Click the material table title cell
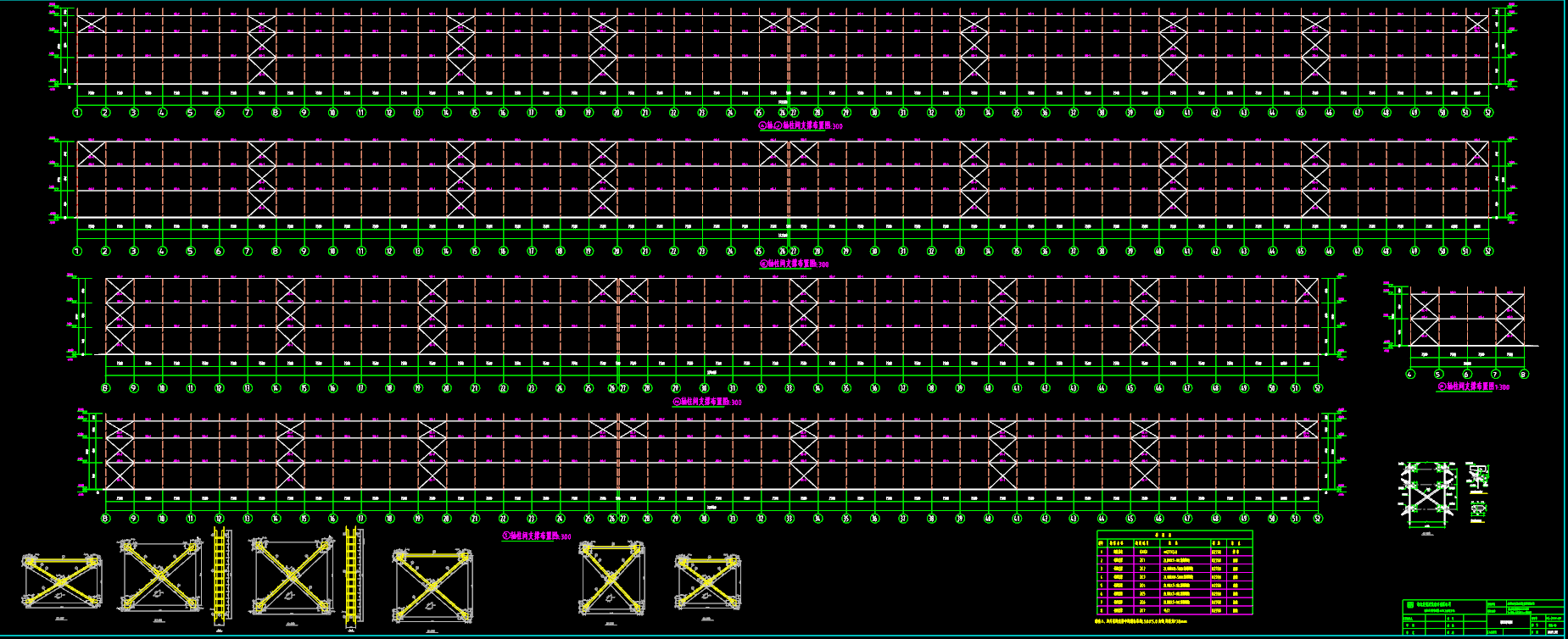Viewport: 1568px width, 639px height. (1175, 536)
